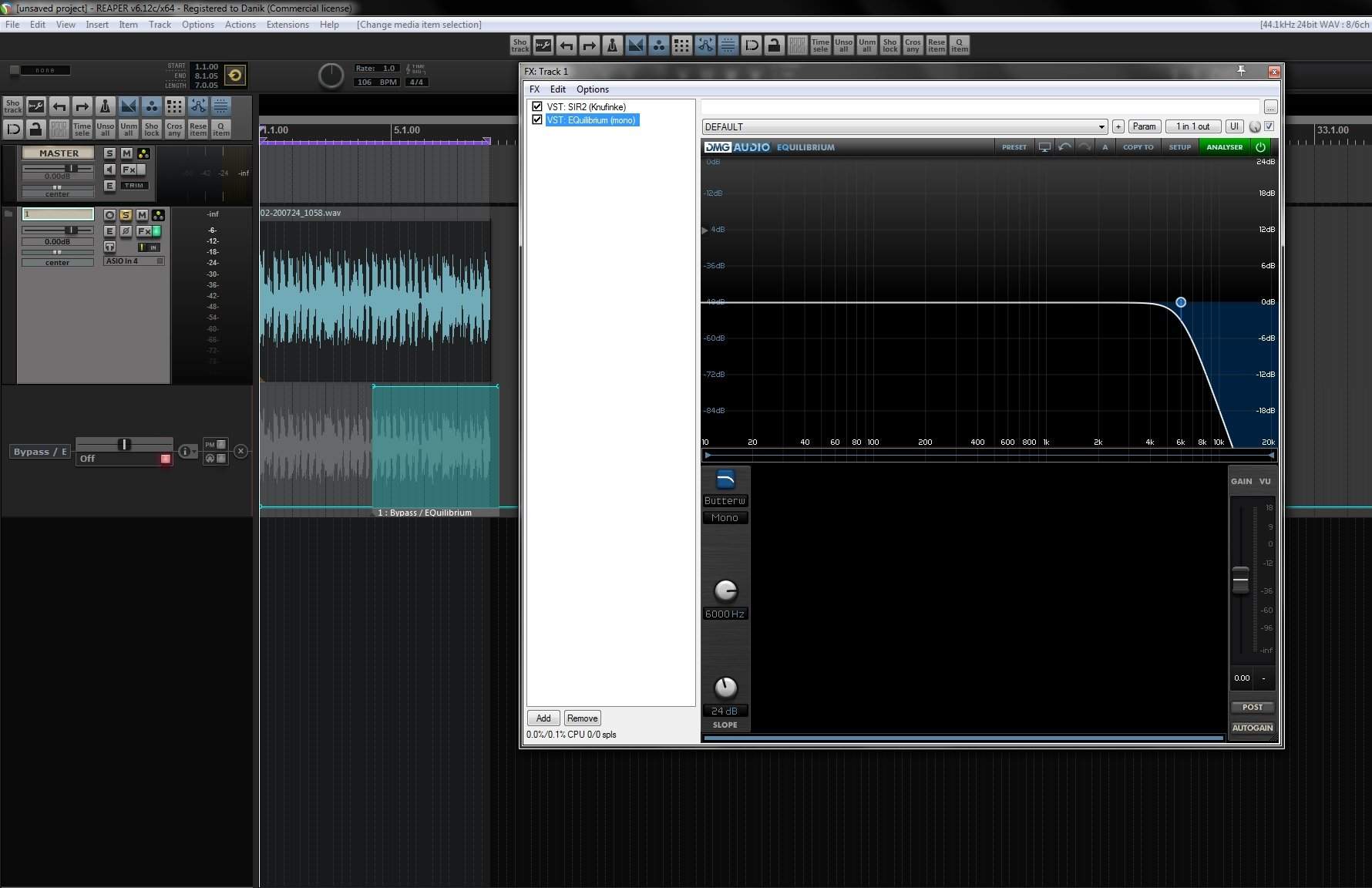Select the low-pass filter shape icon
Viewport: 1372px width, 888px height.
coord(725,480)
